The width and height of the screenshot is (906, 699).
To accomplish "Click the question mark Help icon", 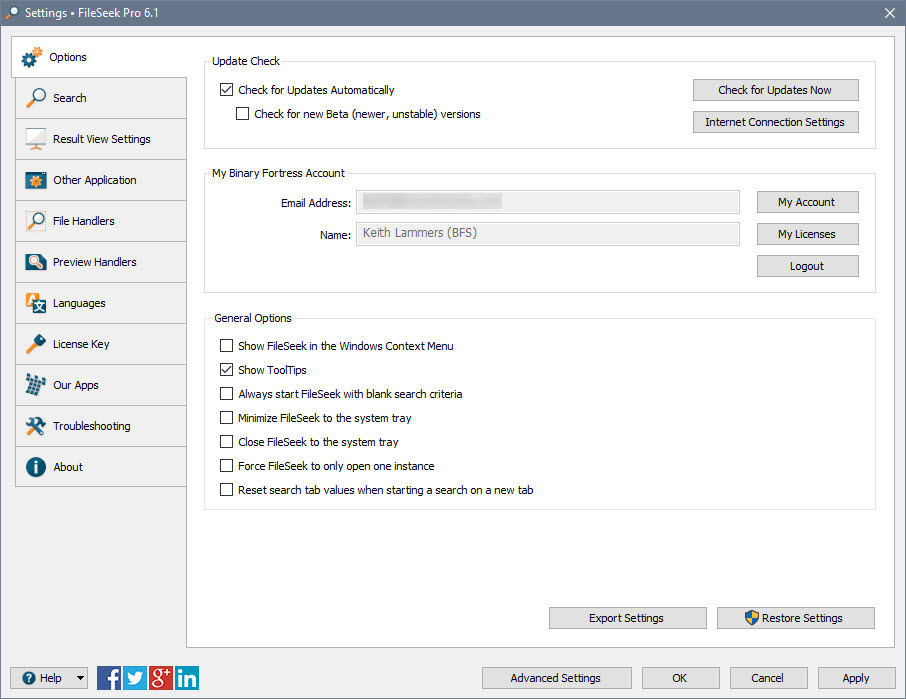I will pyautogui.click(x=29, y=678).
